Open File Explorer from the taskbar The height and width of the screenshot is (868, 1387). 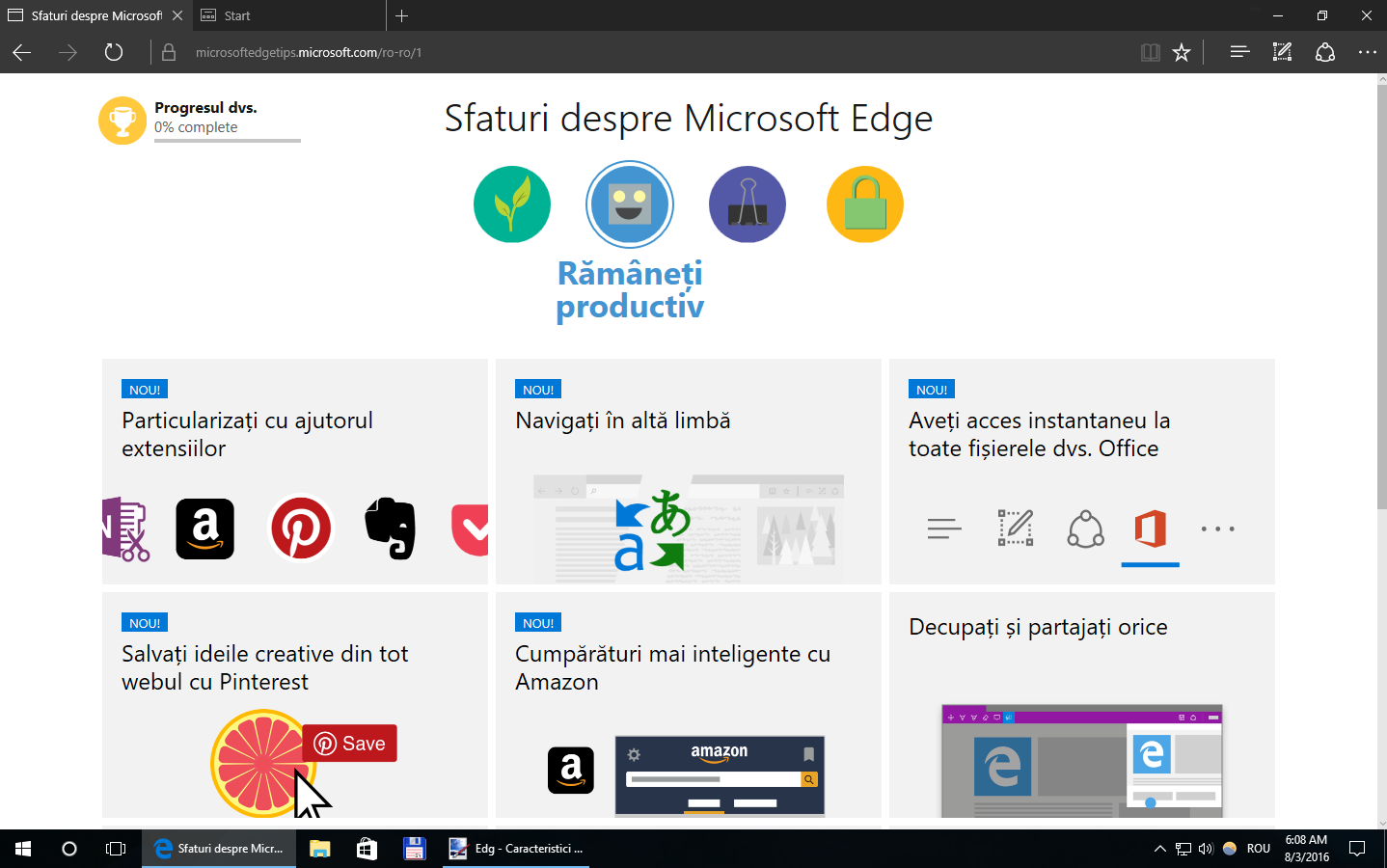point(320,849)
